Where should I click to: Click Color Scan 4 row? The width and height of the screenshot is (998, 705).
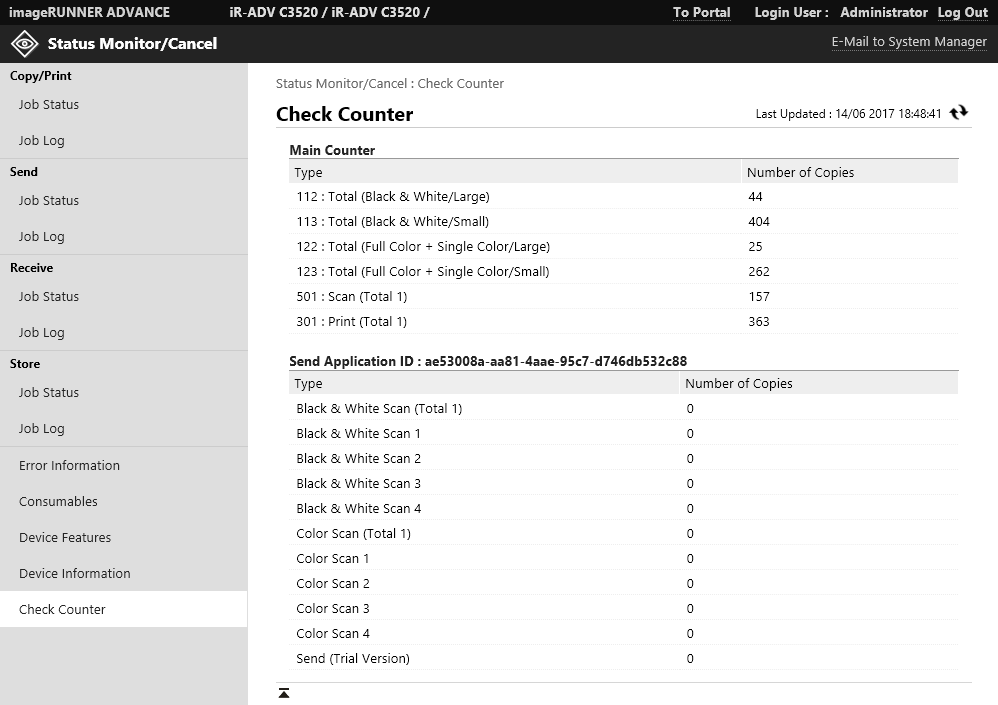click(x=624, y=634)
